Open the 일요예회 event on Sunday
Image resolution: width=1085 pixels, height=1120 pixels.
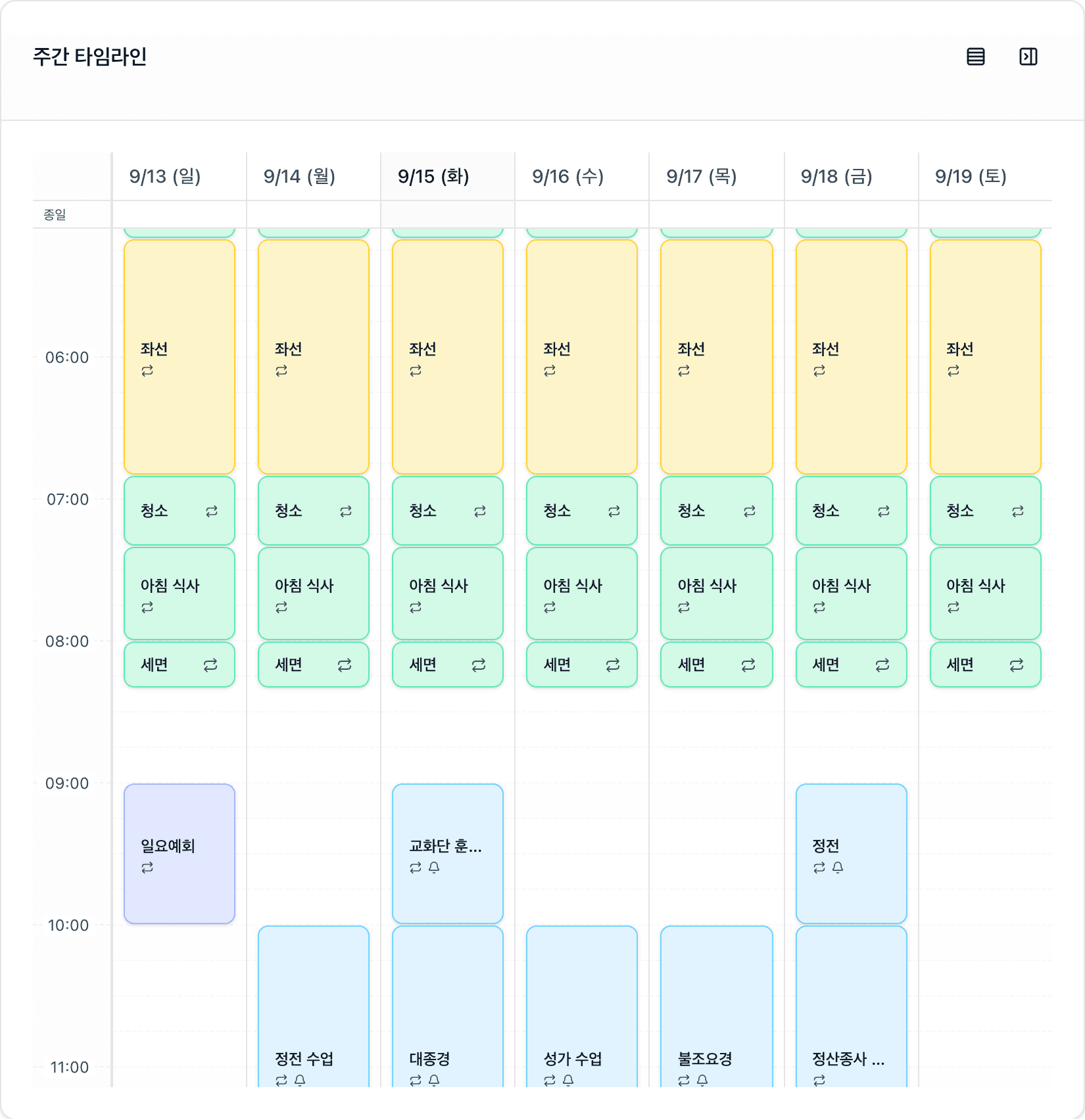[180, 854]
